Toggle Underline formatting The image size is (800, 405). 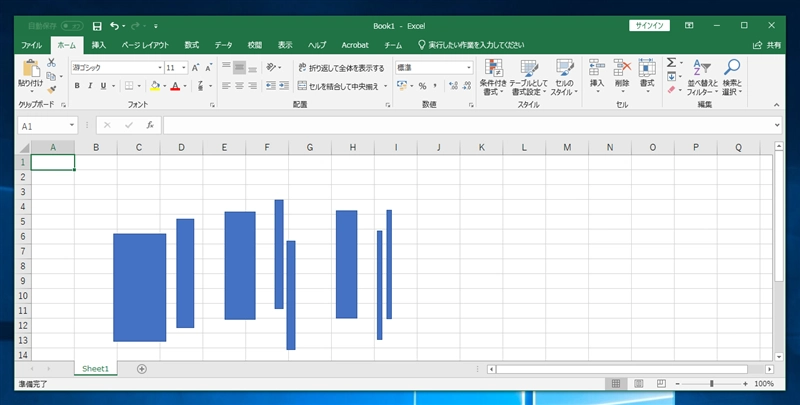tap(103, 86)
